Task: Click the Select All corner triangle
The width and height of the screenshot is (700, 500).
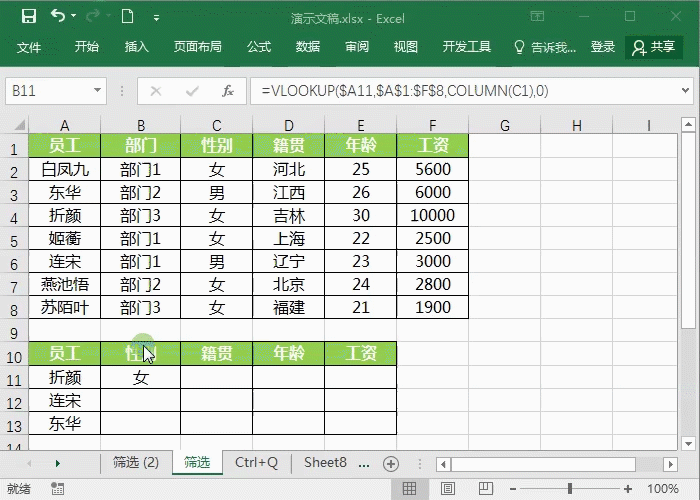Action: click(x=19, y=125)
